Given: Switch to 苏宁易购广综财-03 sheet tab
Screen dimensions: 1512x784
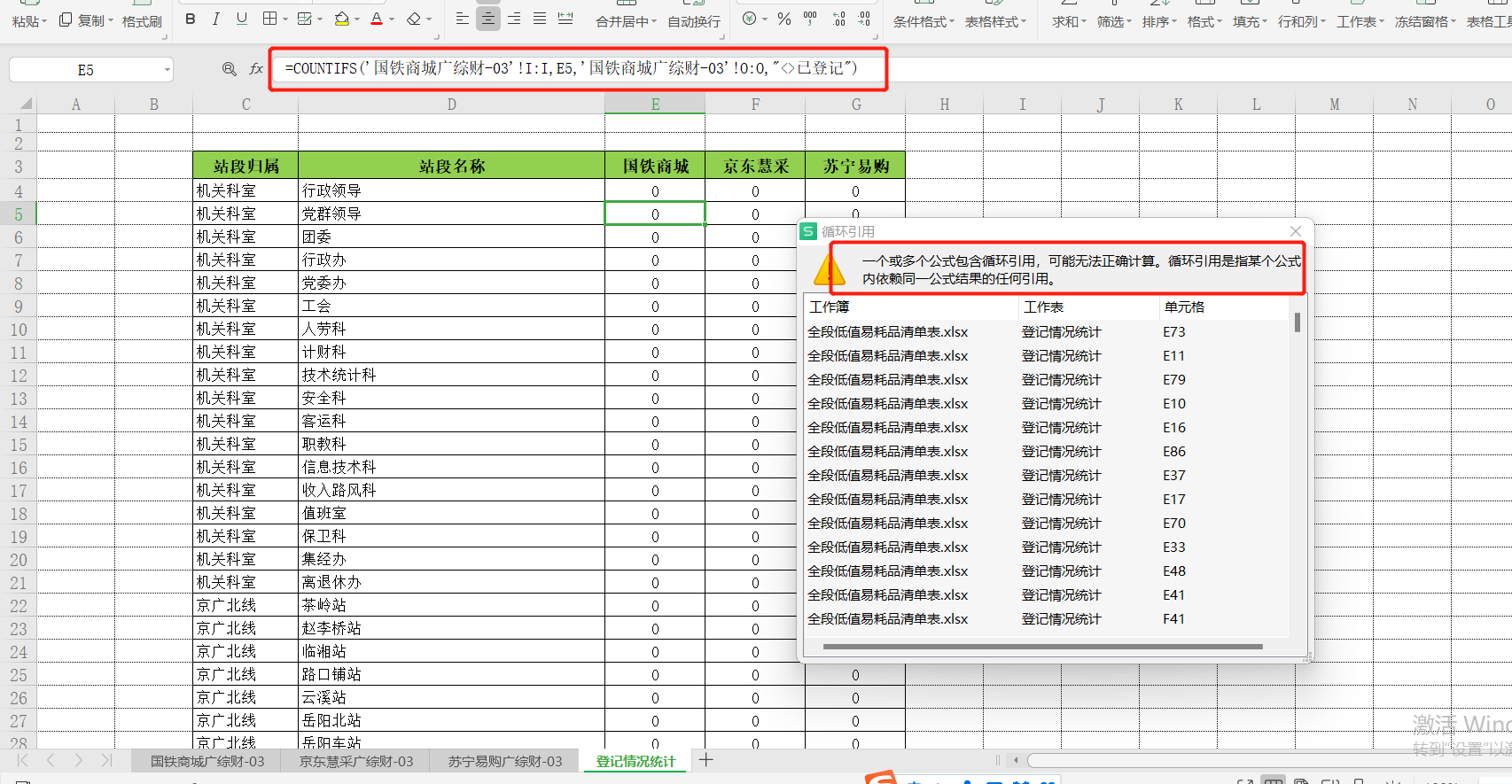Looking at the screenshot, I should [505, 761].
